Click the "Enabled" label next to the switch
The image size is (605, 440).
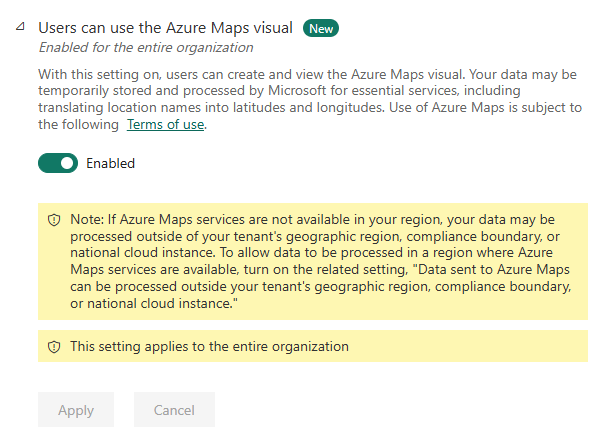pos(110,163)
